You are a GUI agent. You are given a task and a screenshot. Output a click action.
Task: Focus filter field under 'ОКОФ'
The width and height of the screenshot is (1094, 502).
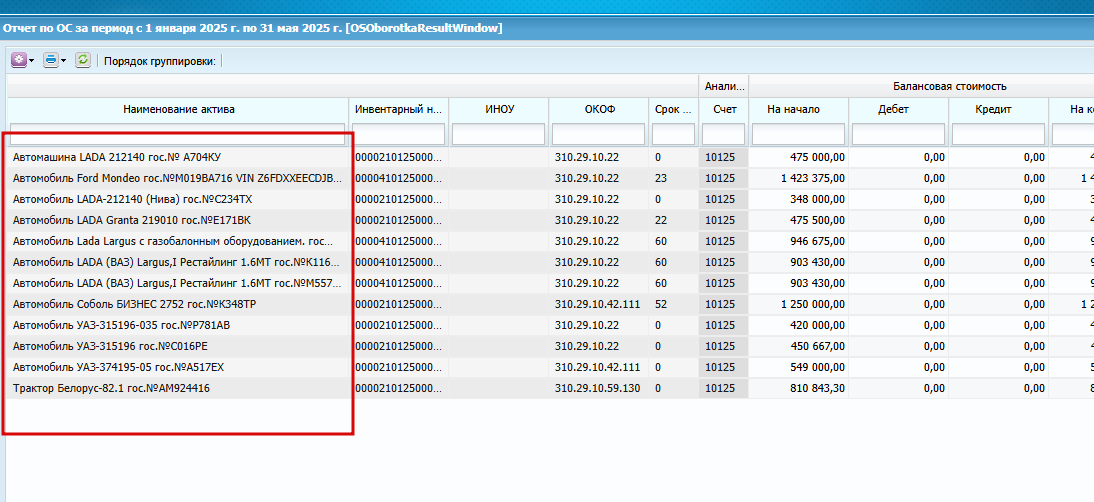point(599,134)
